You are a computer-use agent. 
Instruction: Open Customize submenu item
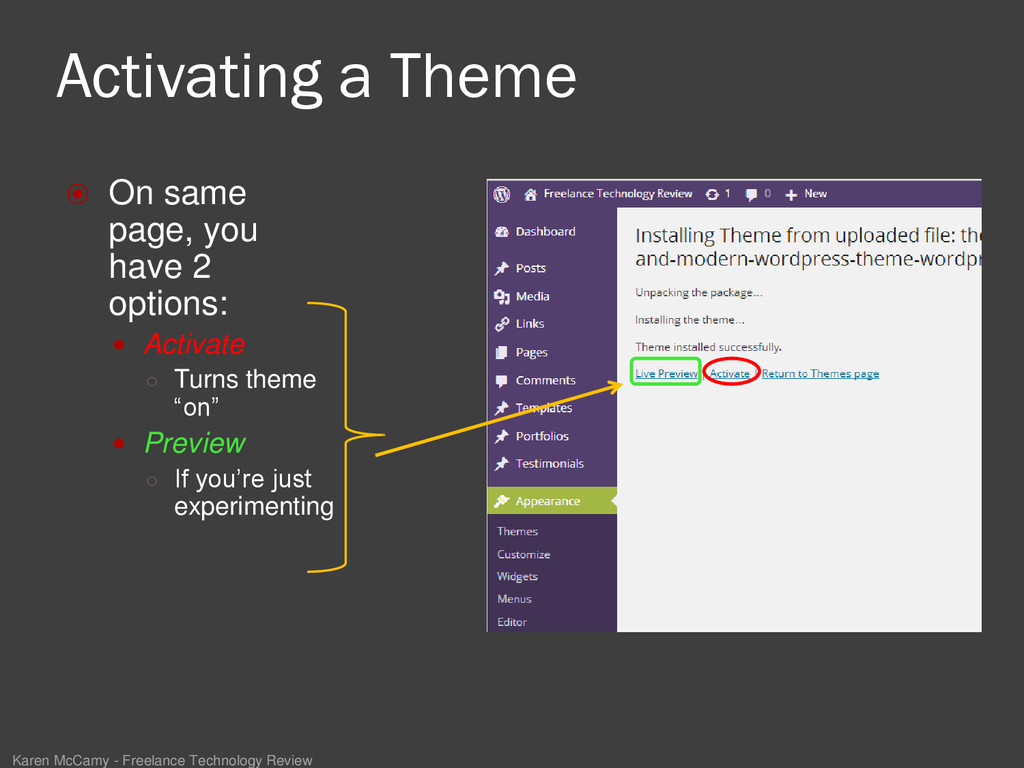523,554
